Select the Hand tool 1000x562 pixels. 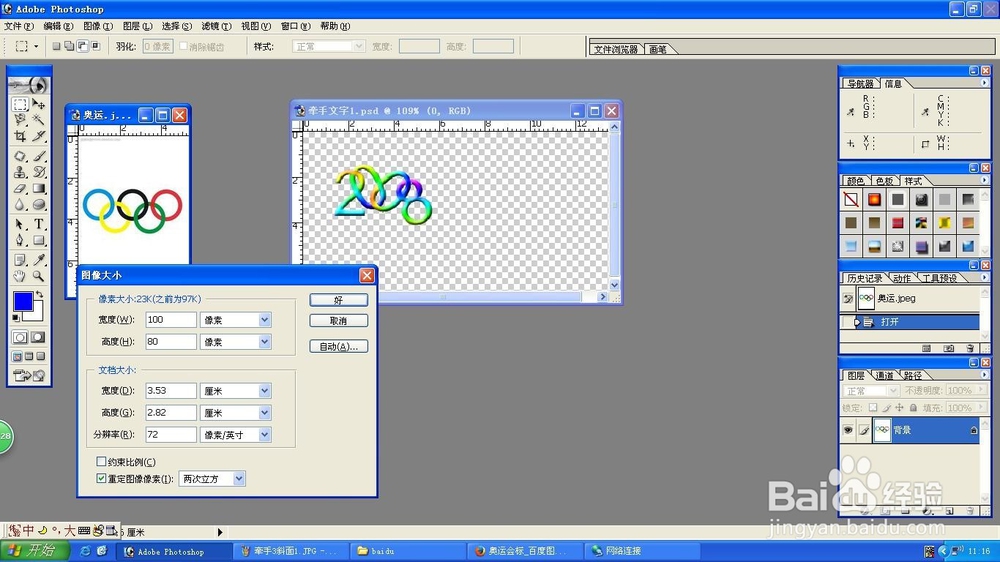click(x=20, y=276)
